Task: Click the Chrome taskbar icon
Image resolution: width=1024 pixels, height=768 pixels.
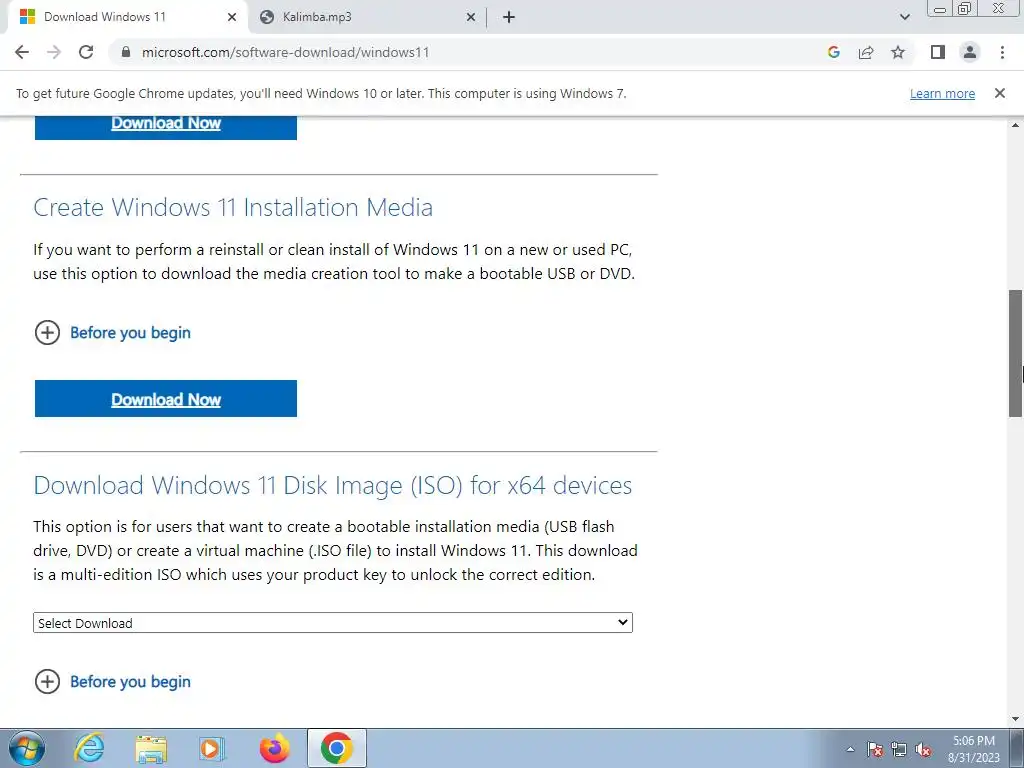Action: pos(336,748)
